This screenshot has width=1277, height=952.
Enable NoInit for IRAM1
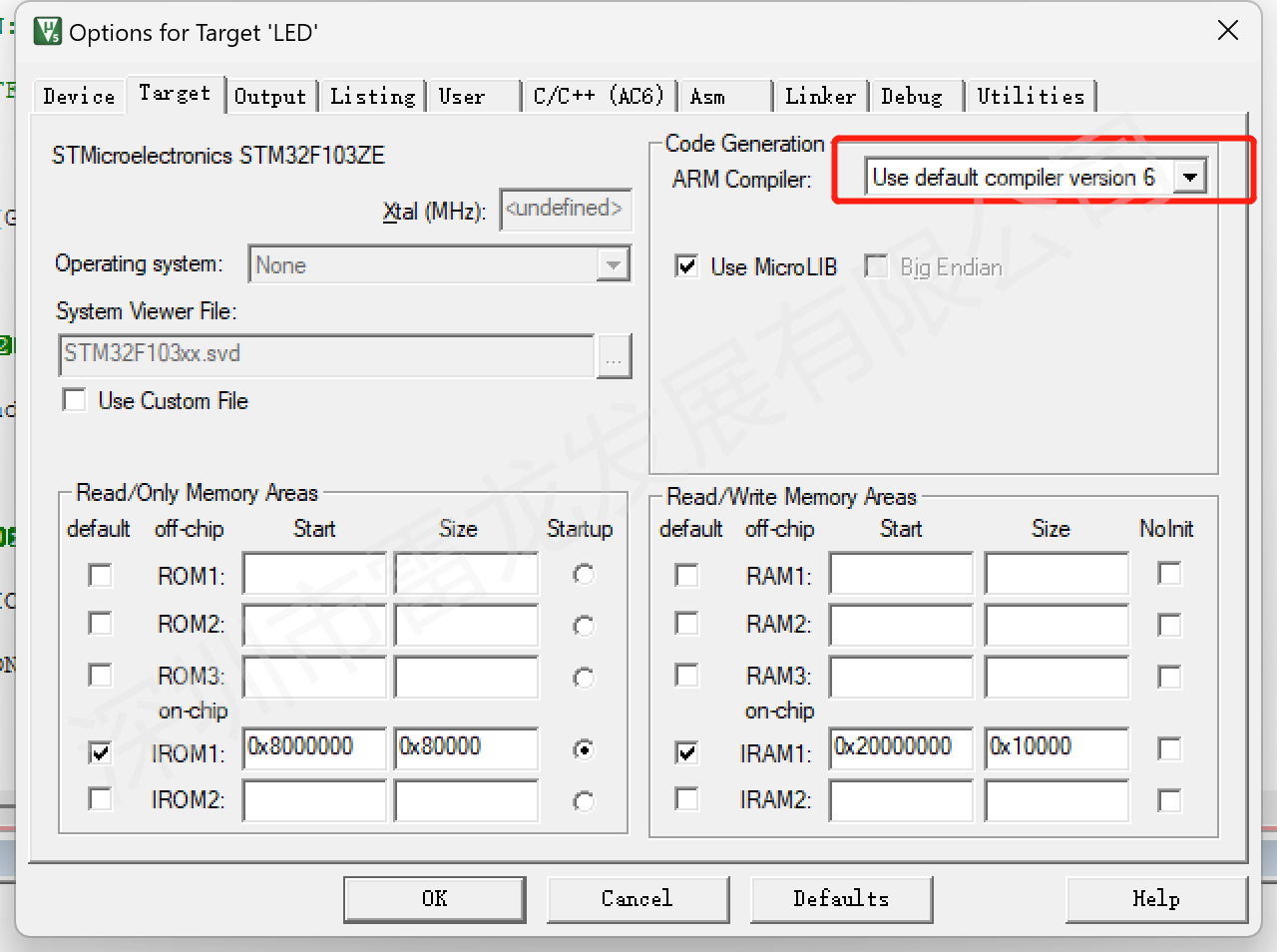coord(1169,749)
